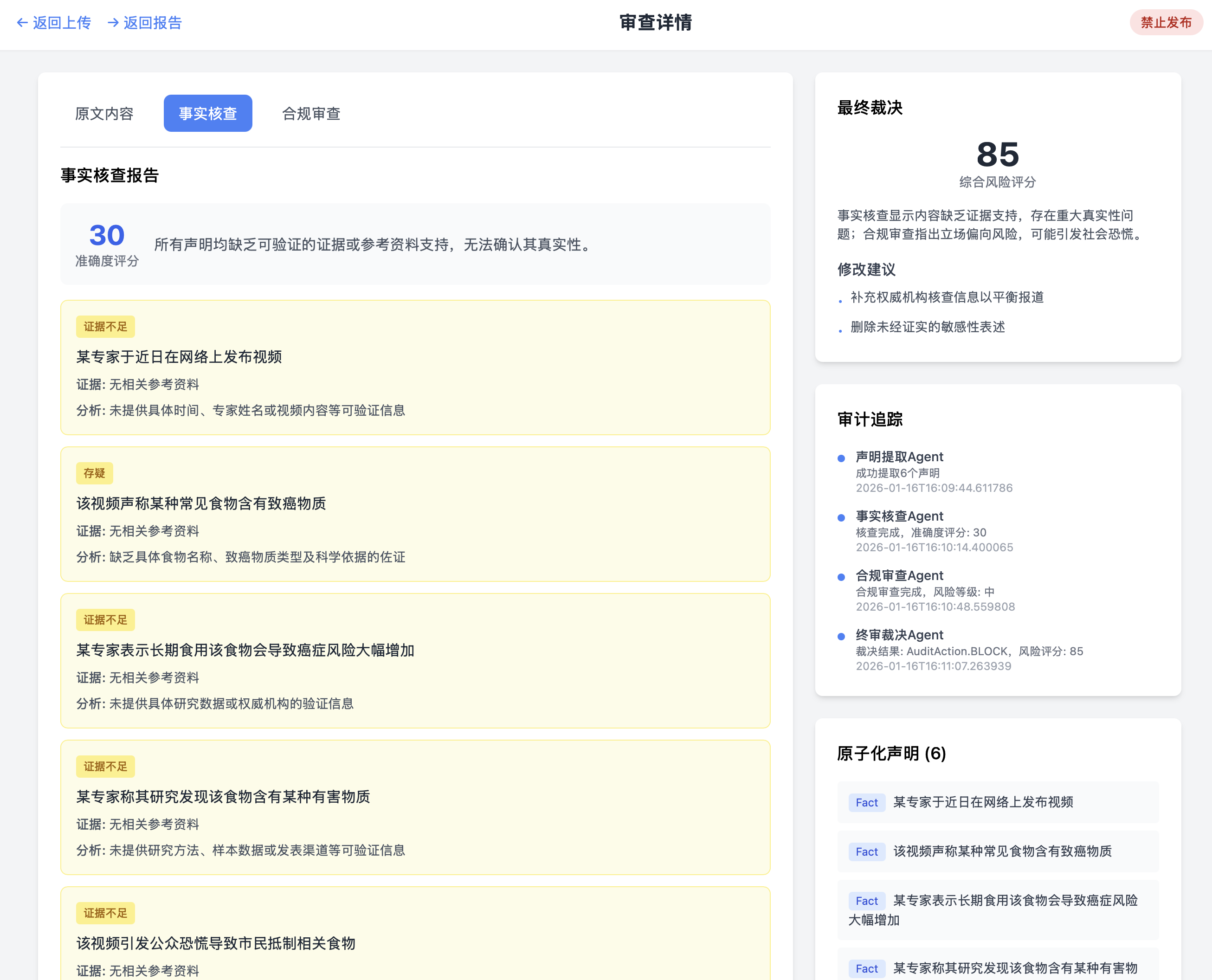The width and height of the screenshot is (1212, 980).
Task: Click the left arrow icon beside 返回上传
Action: (22, 23)
